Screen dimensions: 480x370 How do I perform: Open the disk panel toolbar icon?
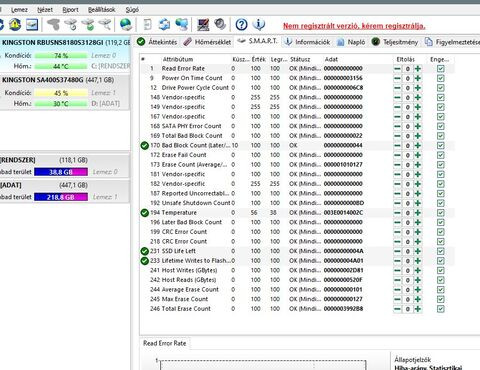[32, 25]
